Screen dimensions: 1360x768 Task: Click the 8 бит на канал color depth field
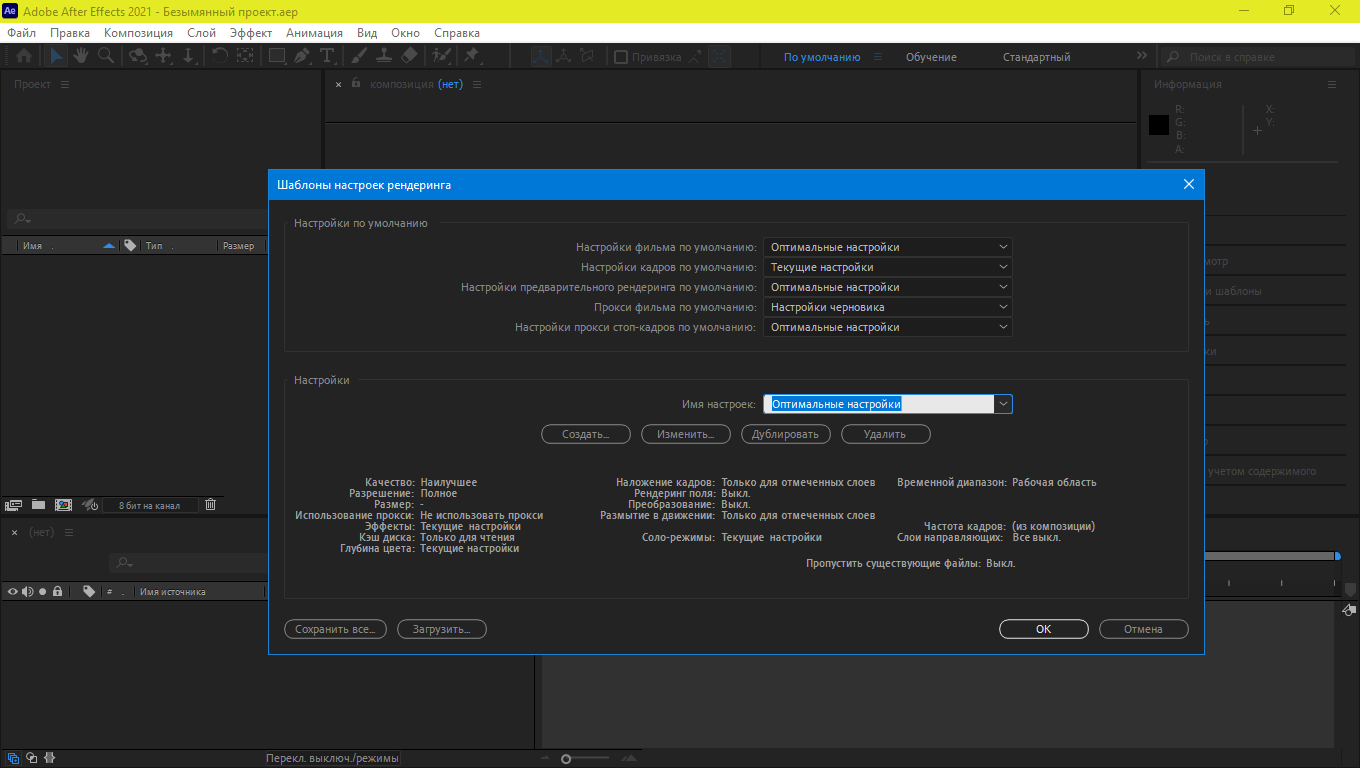(x=149, y=506)
